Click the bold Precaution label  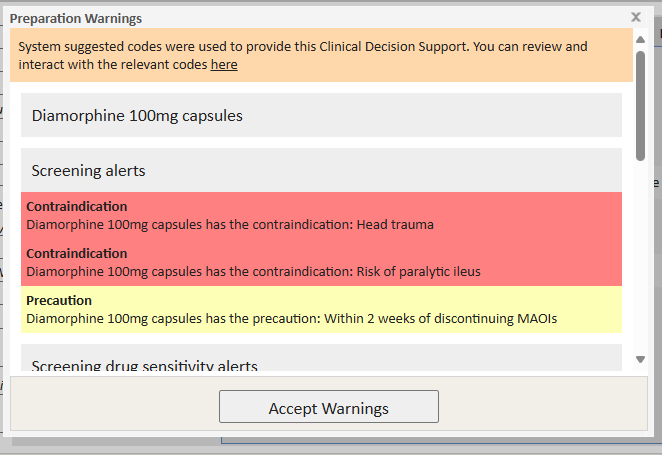59,301
